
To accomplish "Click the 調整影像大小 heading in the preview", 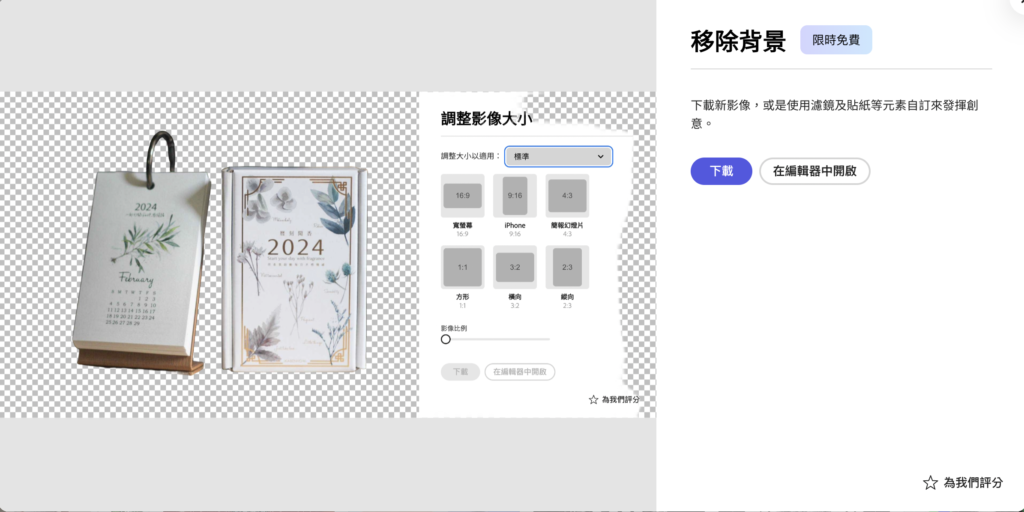I will [486, 119].
